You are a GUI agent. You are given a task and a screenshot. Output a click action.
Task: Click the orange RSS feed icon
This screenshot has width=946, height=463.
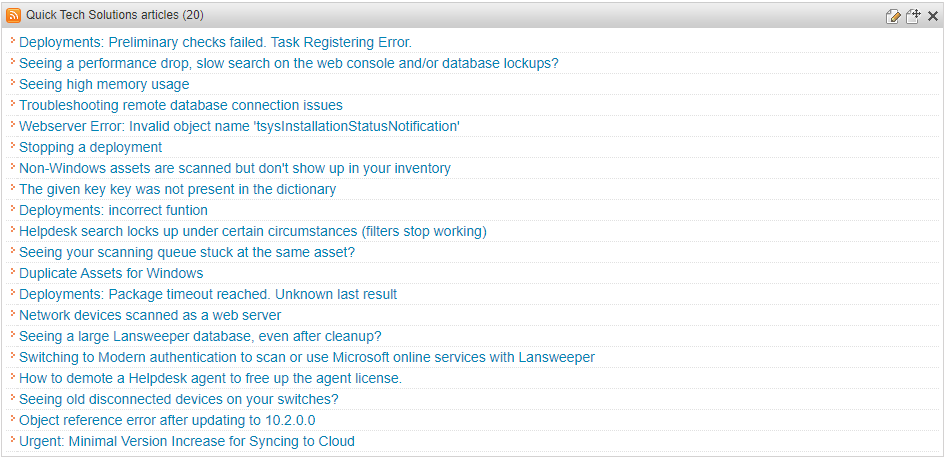click(15, 15)
